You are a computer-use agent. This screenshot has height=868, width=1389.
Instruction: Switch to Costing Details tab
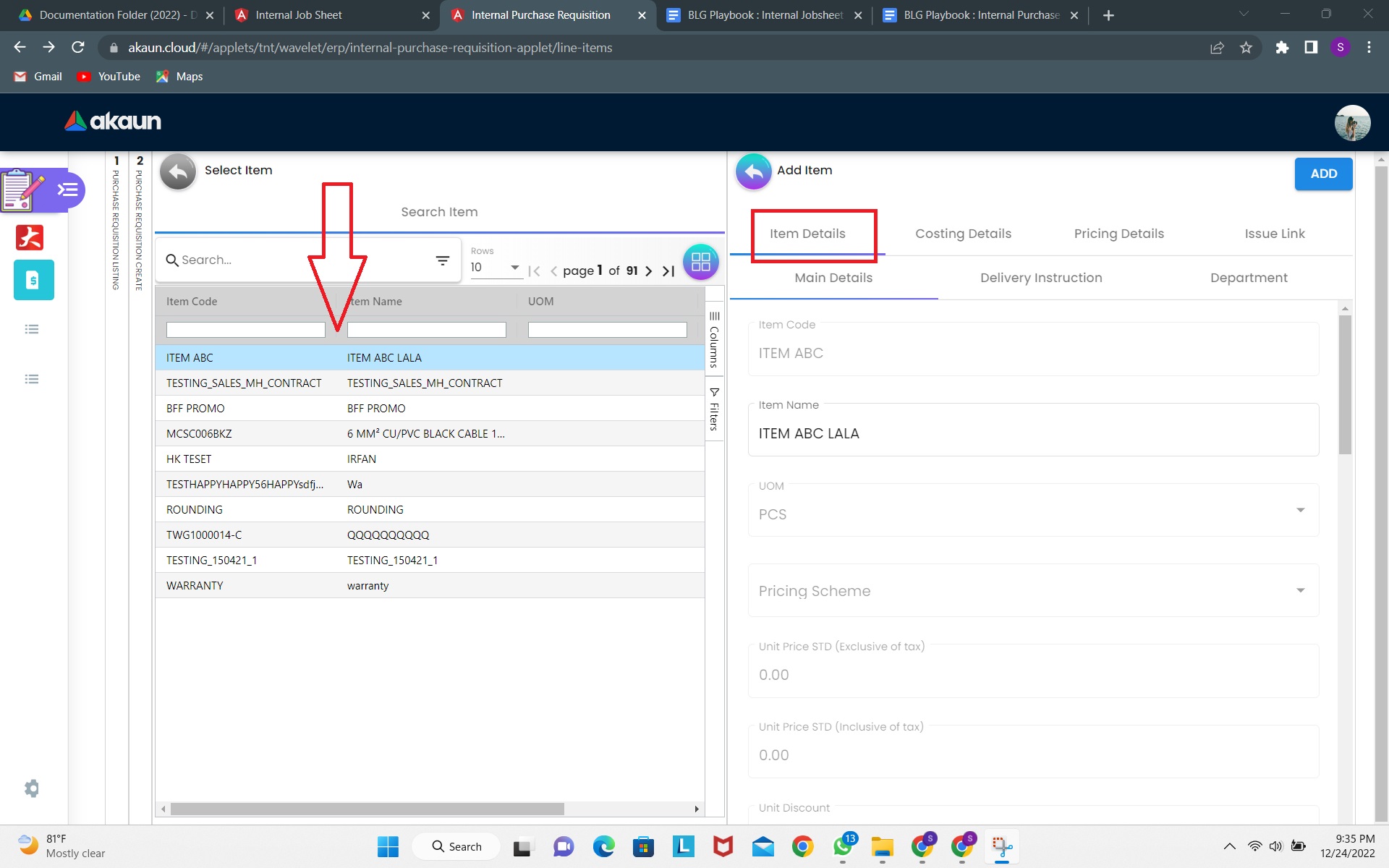point(963,234)
